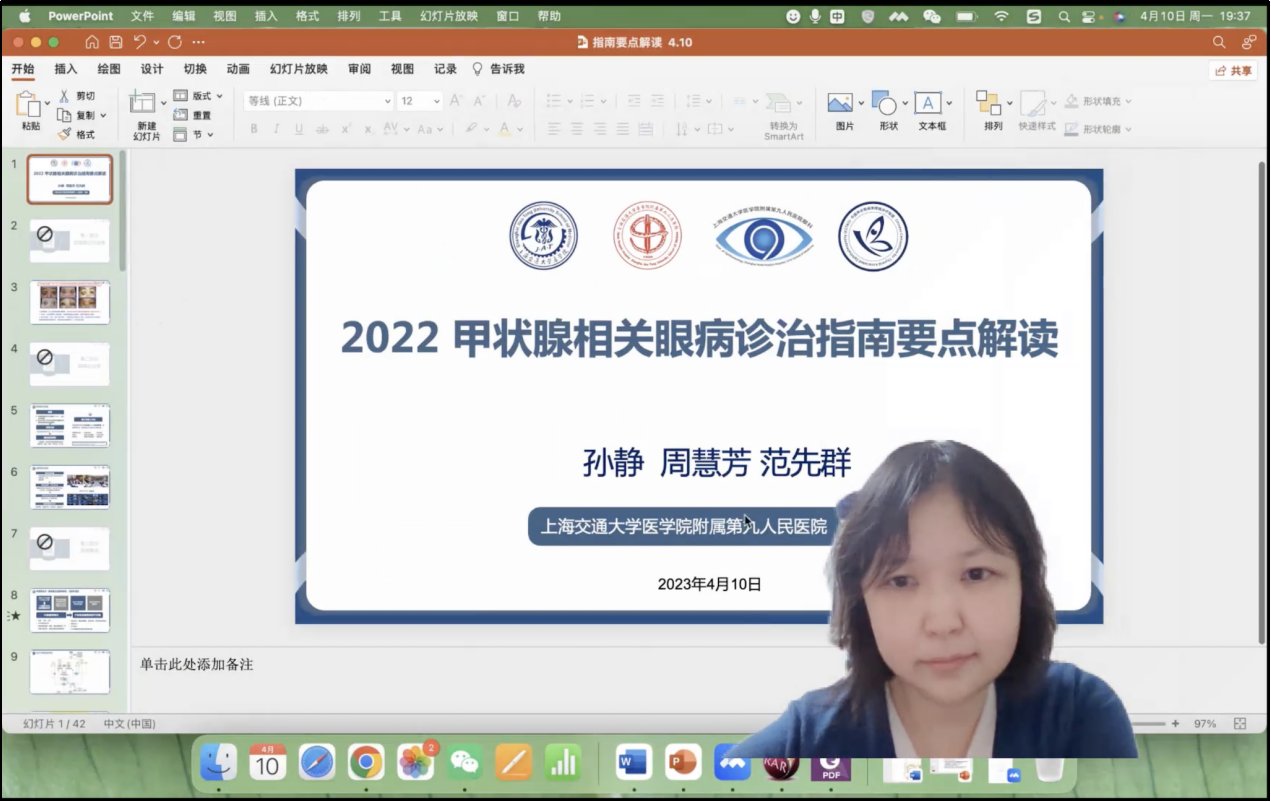Image resolution: width=1271 pixels, height=802 pixels.
Task: Open PowerPoint from the Dock
Action: (x=683, y=763)
